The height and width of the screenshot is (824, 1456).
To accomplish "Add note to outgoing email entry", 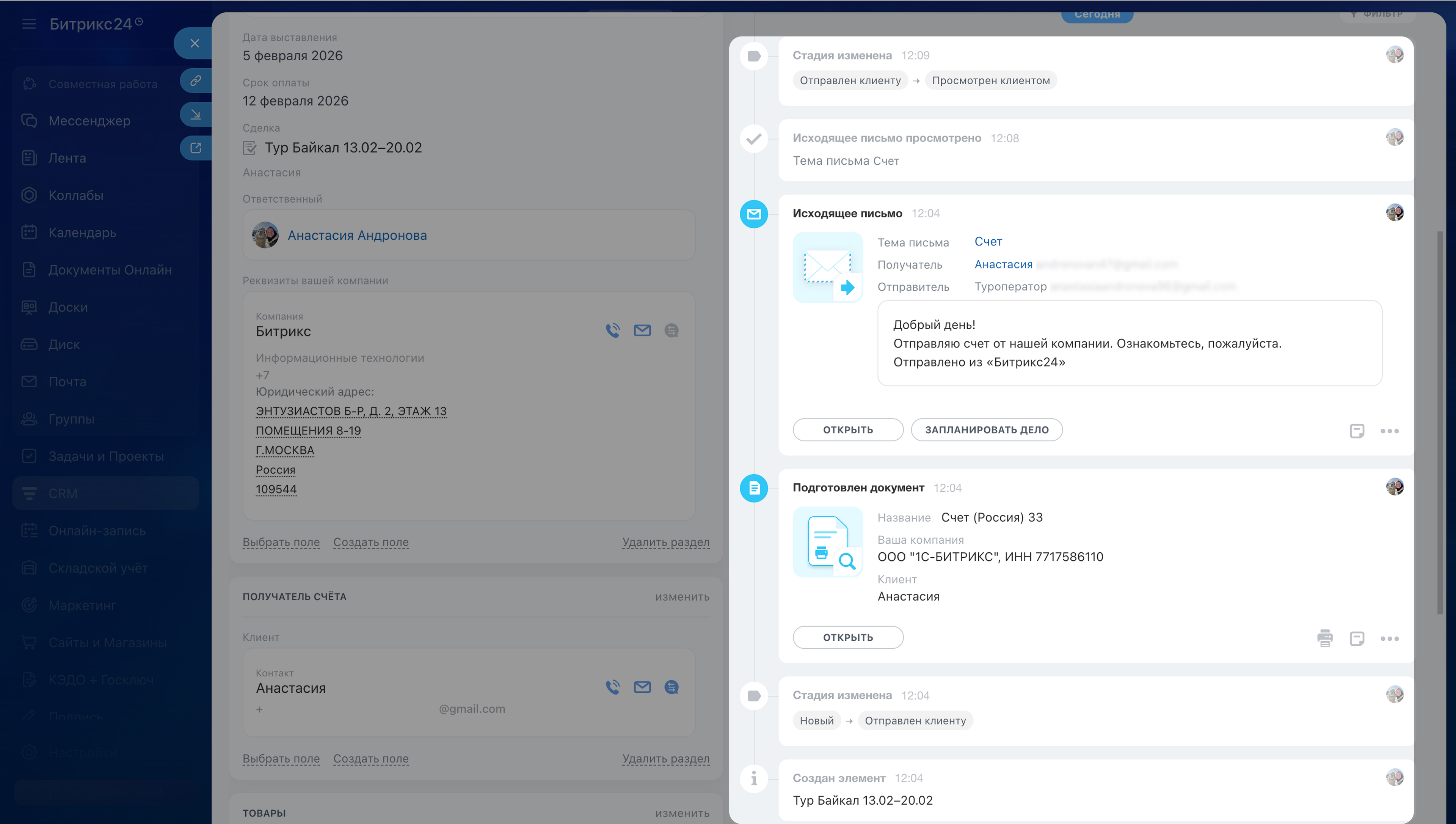I will point(1357,431).
